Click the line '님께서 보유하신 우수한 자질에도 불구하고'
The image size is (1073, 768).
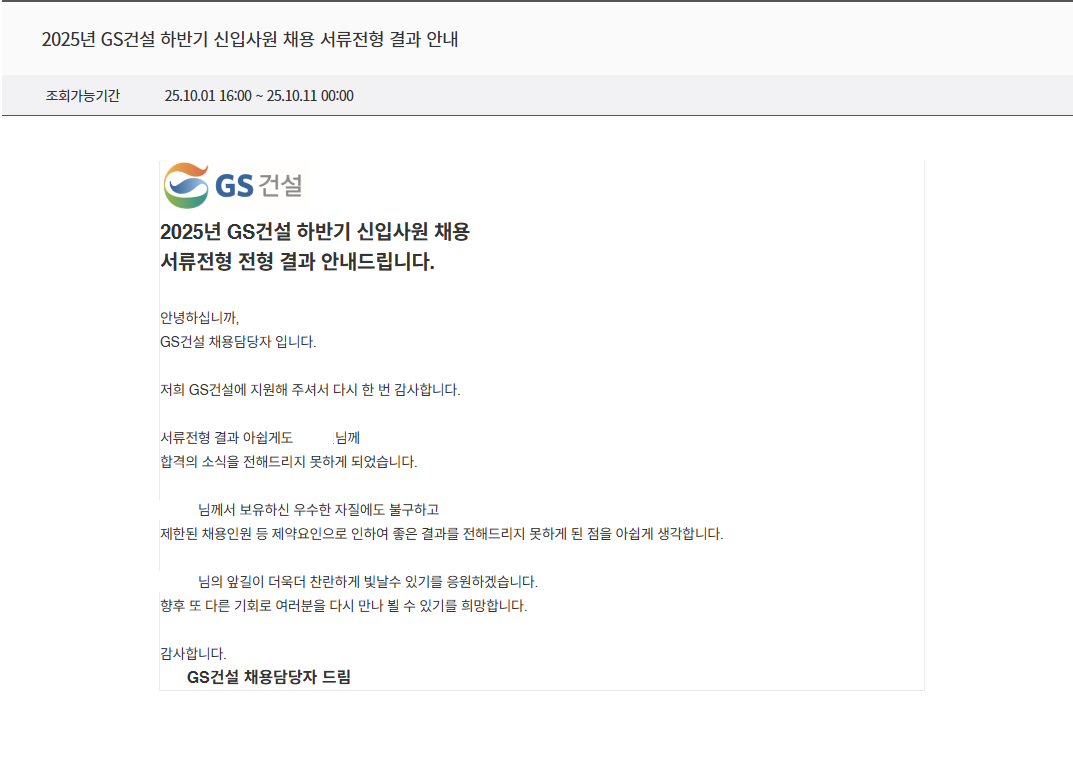tap(318, 509)
